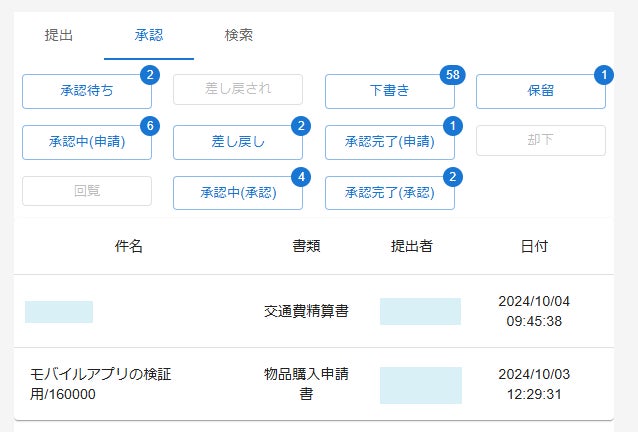Click the badge showing 58 on 下書き
The image size is (638, 432).
click(451, 76)
